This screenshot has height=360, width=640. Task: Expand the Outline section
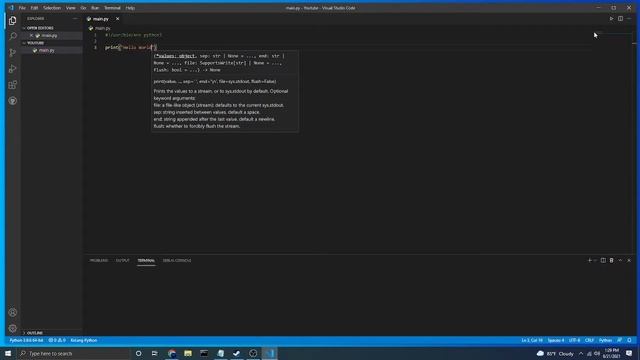pos(33,333)
